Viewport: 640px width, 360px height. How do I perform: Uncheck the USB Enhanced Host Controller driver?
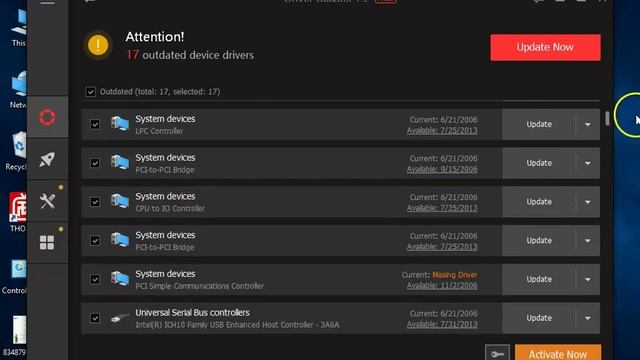(x=95, y=318)
